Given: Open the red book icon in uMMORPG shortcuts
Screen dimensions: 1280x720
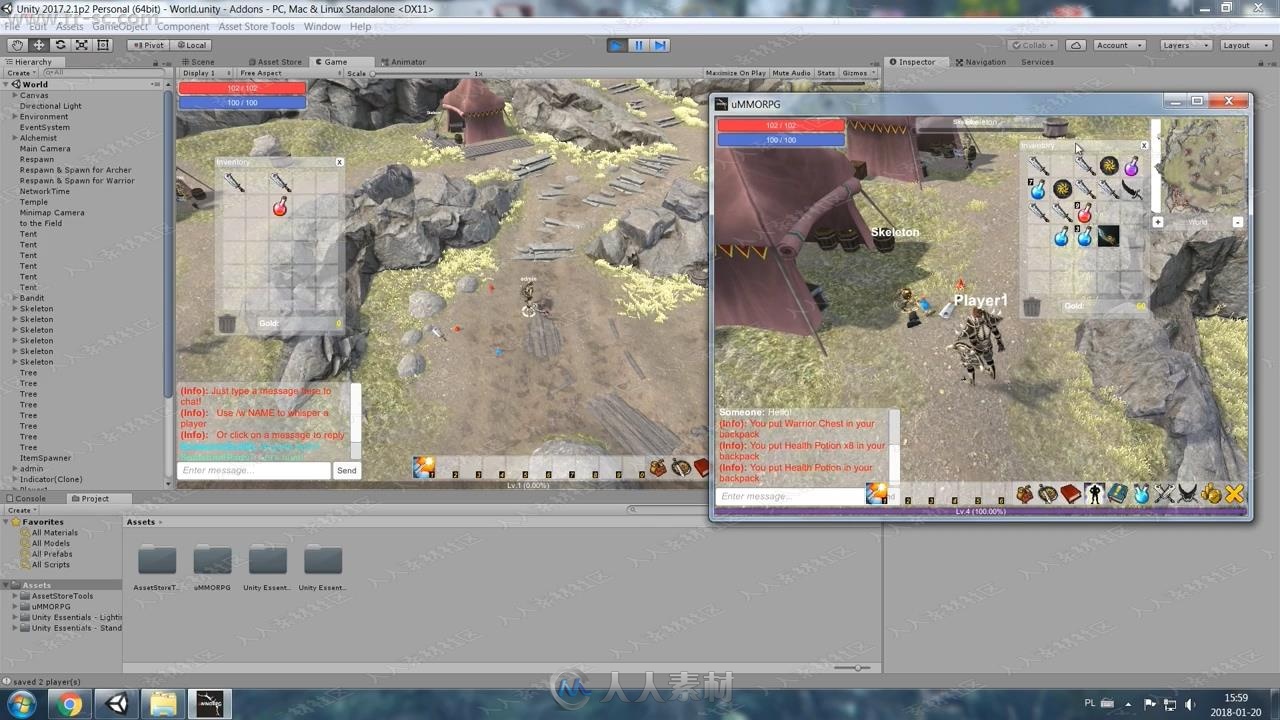Looking at the screenshot, I should [x=1071, y=493].
